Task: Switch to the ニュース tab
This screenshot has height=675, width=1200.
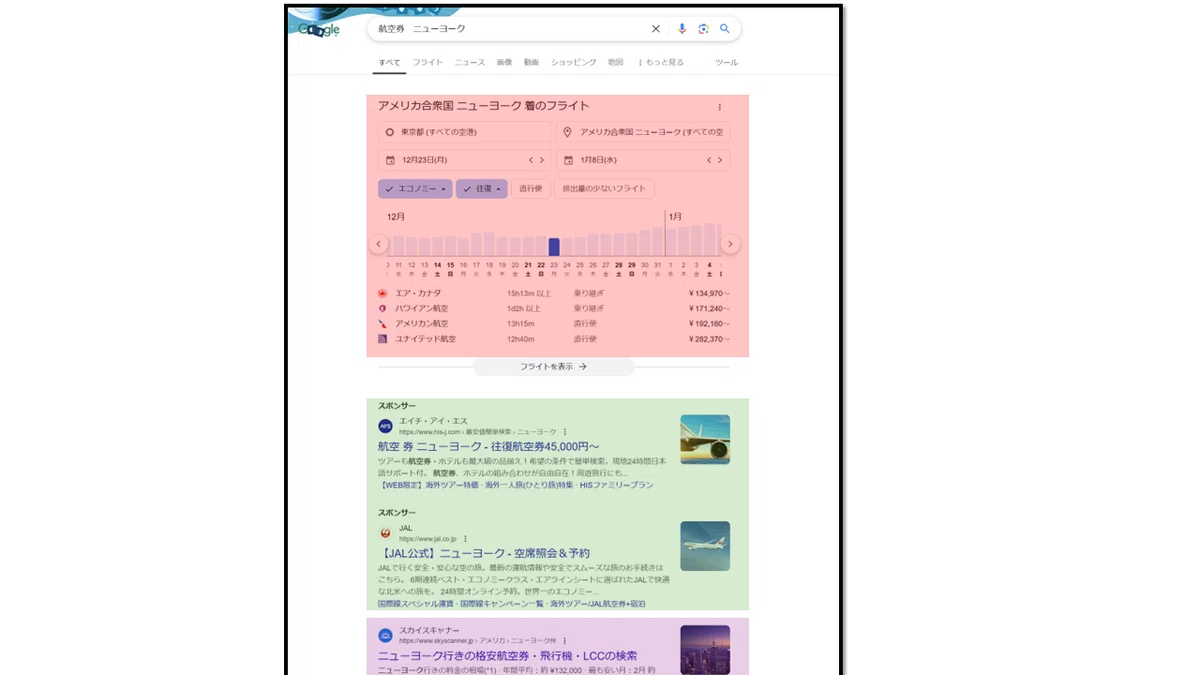Action: (x=469, y=62)
